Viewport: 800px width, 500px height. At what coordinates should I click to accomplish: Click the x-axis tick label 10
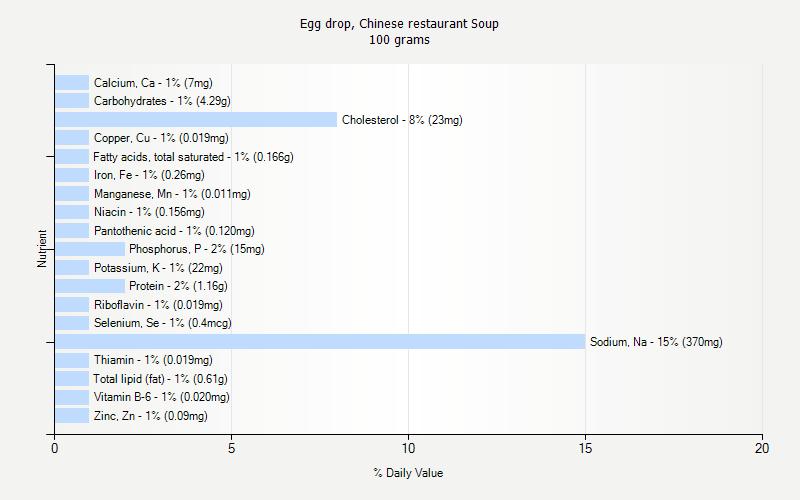[x=408, y=449]
